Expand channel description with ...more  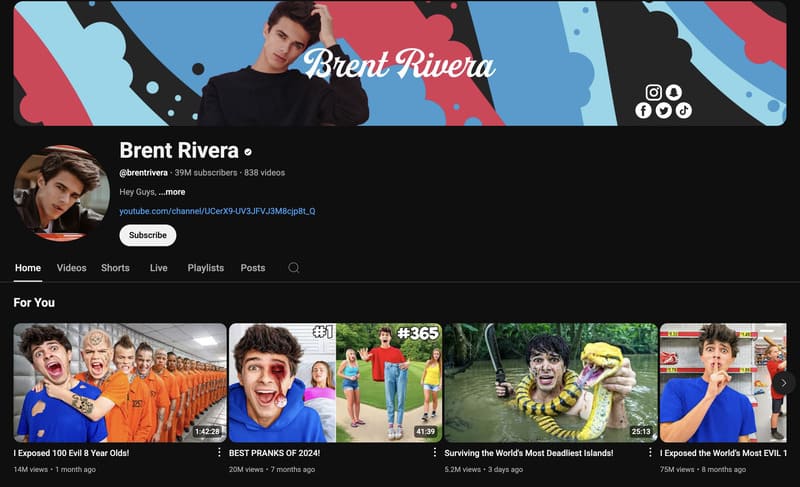172,192
